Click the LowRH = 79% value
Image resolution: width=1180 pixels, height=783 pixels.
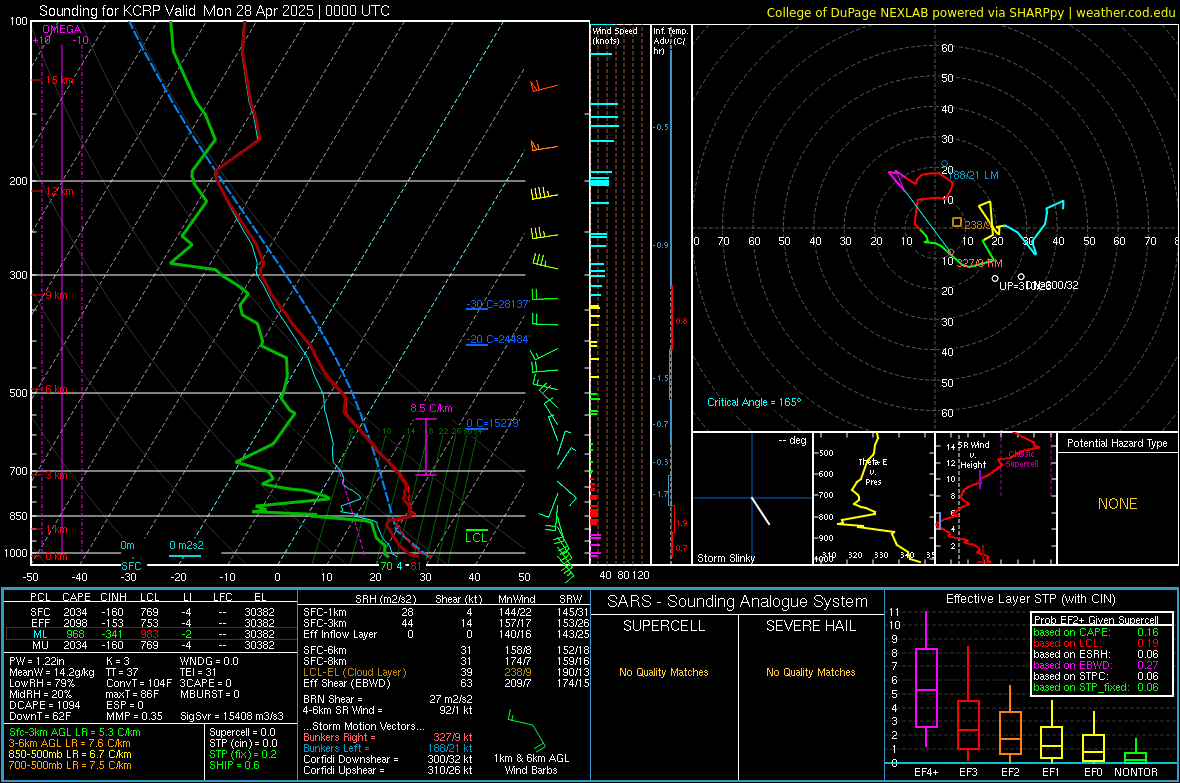(x=41, y=684)
